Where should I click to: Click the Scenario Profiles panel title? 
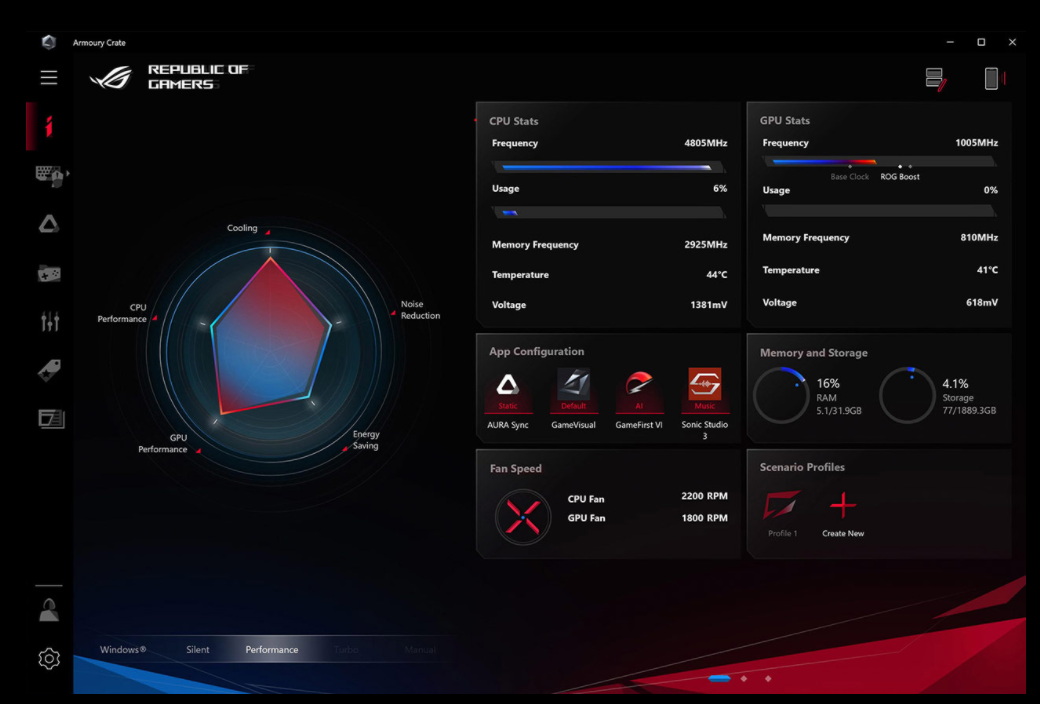(802, 467)
